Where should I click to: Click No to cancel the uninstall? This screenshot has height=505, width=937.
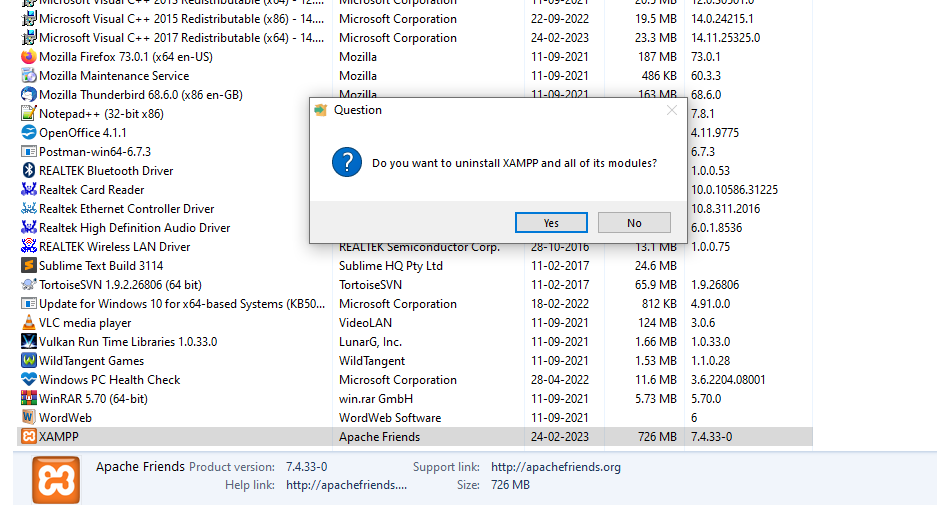click(x=634, y=223)
